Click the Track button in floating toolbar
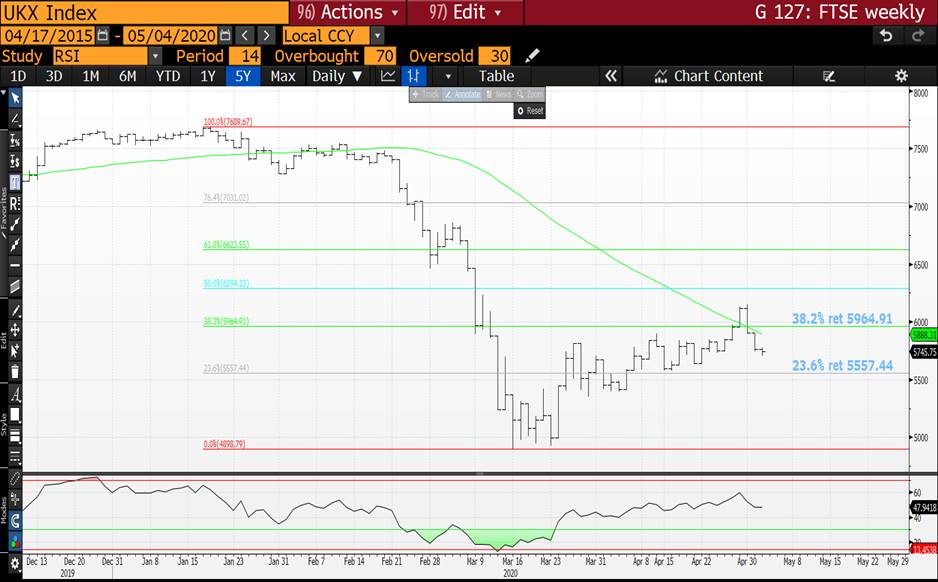The width and height of the screenshot is (938, 582). click(426, 95)
